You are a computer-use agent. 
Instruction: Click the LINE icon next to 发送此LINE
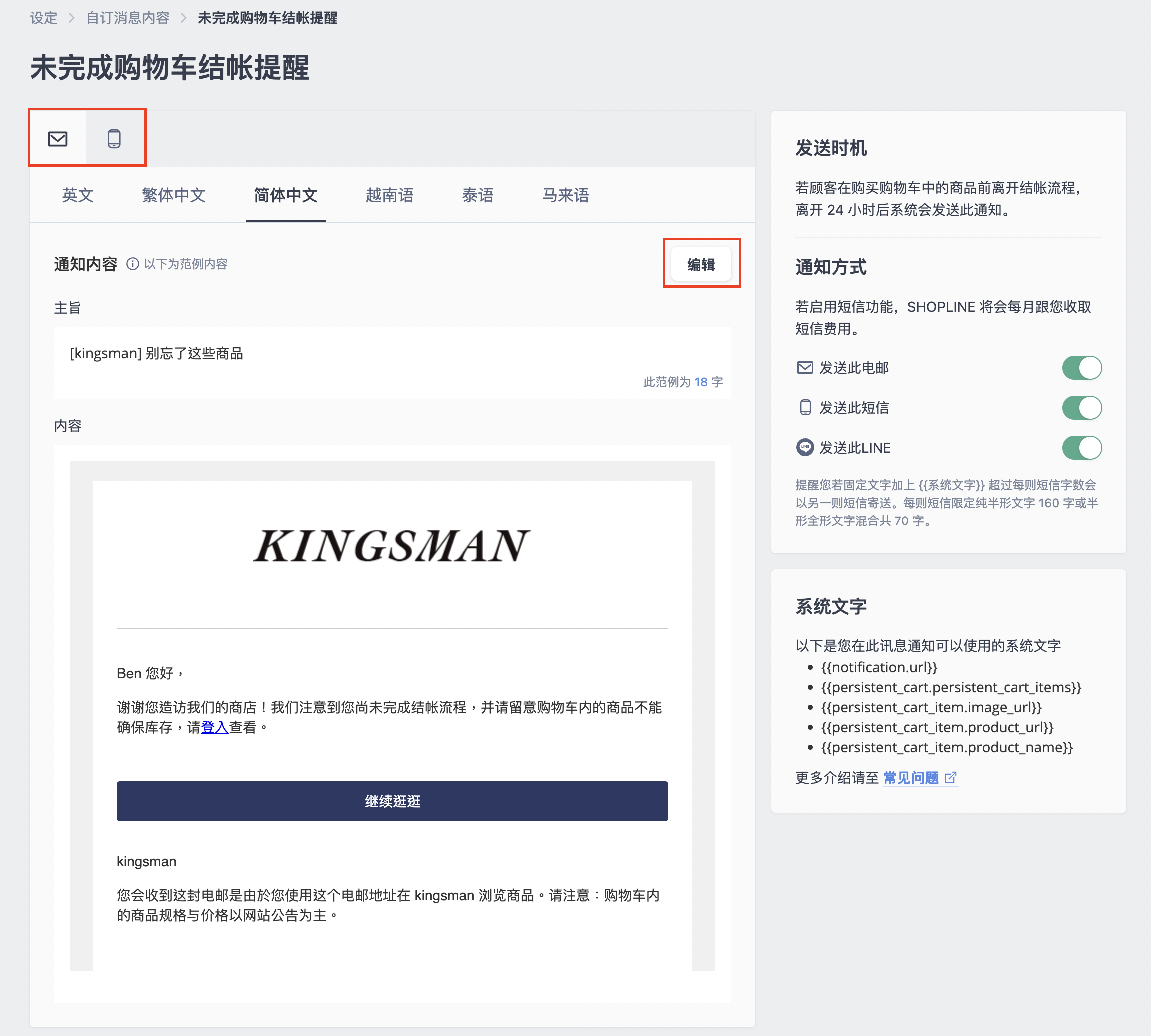pyautogui.click(x=805, y=448)
